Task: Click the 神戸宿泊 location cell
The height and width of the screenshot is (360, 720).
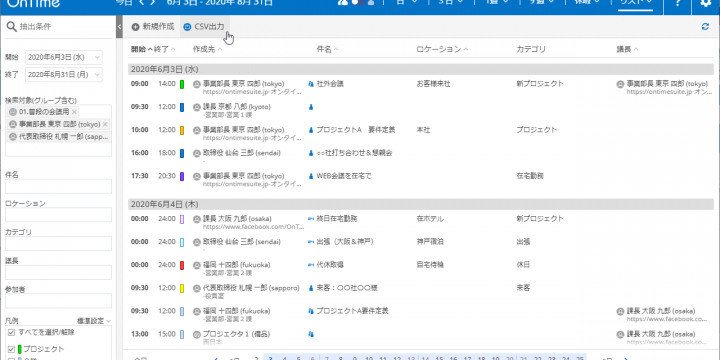Action: [x=430, y=242]
